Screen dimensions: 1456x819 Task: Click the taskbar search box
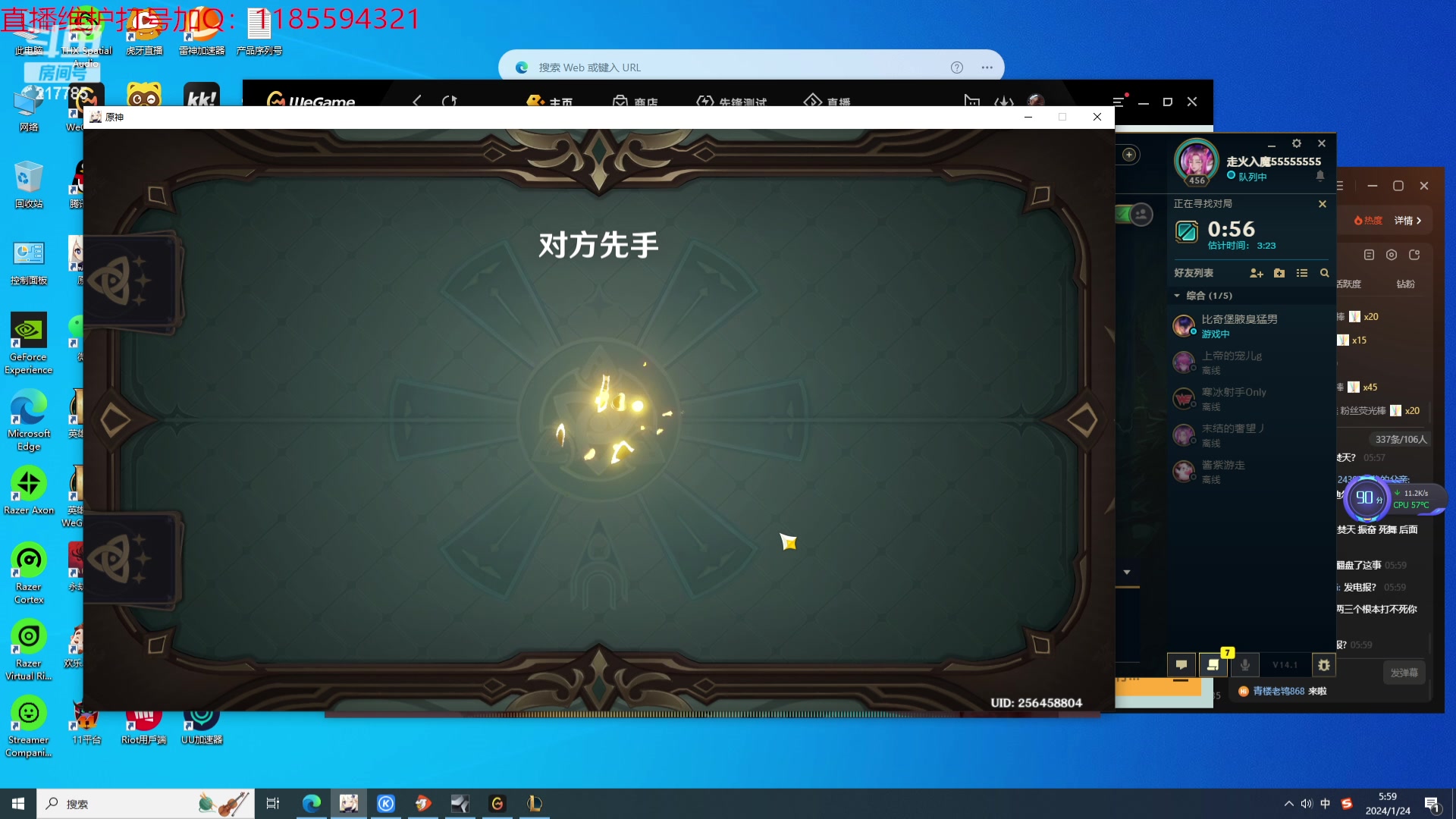coord(146,804)
